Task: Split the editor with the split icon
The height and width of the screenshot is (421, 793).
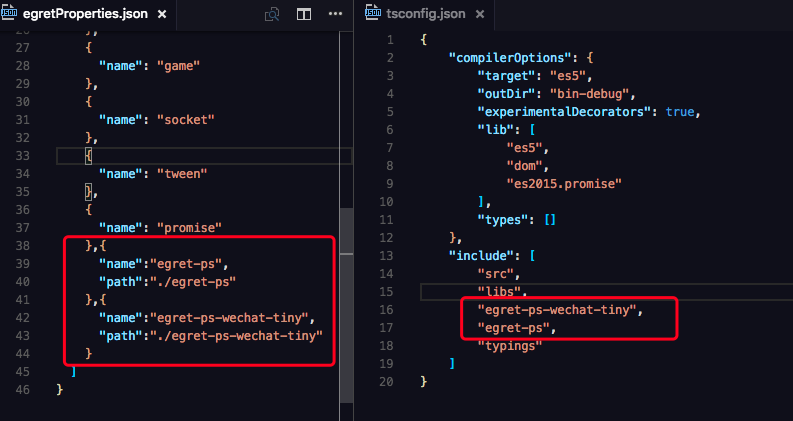Action: click(x=304, y=15)
